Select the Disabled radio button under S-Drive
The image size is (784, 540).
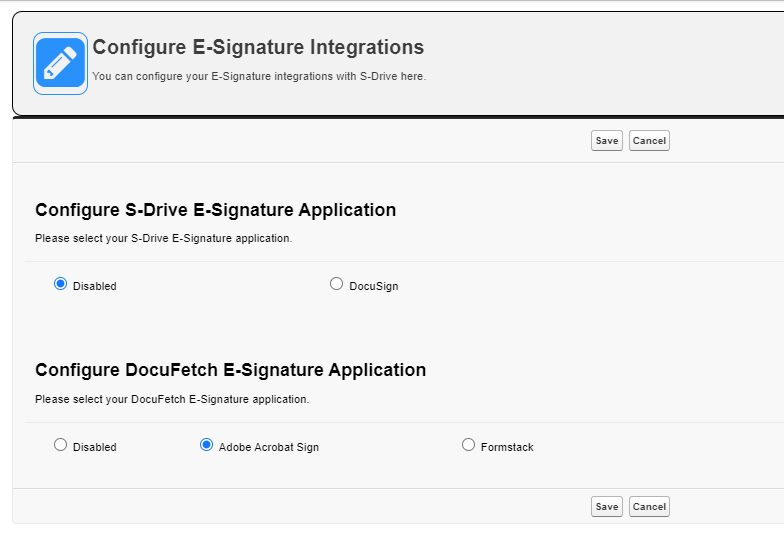point(60,284)
